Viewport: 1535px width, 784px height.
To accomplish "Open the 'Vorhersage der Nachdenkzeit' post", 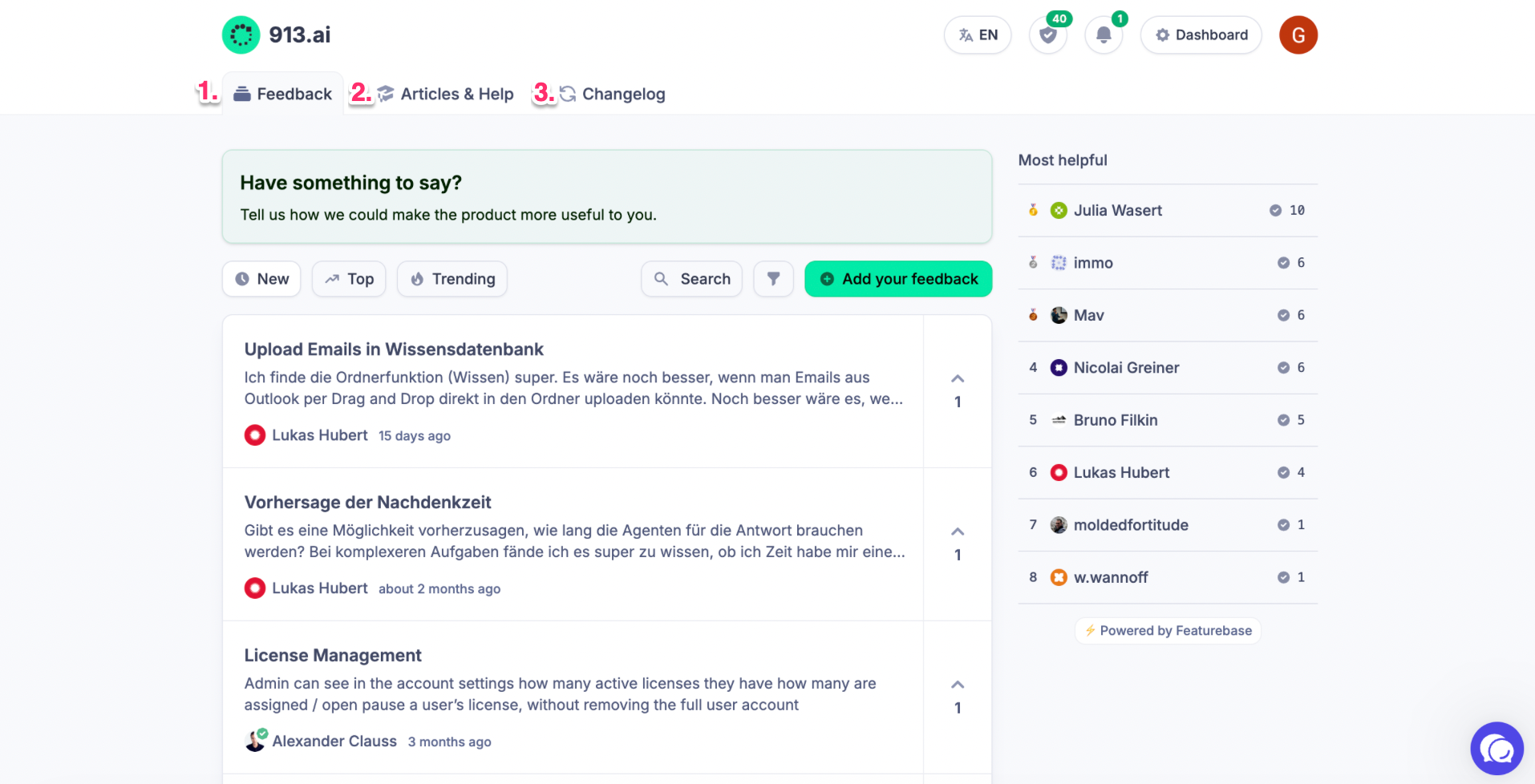I will tap(367, 503).
